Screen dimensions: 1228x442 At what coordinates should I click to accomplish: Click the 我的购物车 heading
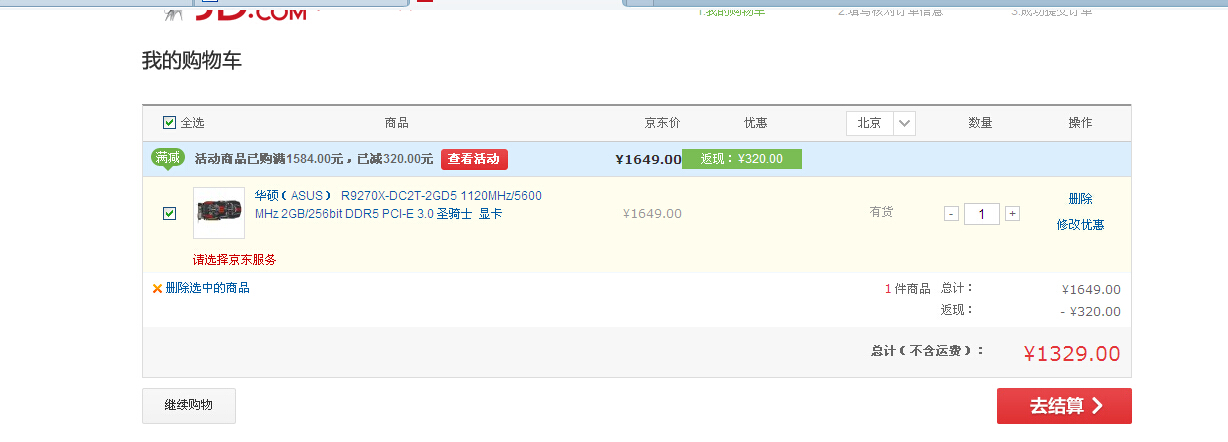[192, 61]
